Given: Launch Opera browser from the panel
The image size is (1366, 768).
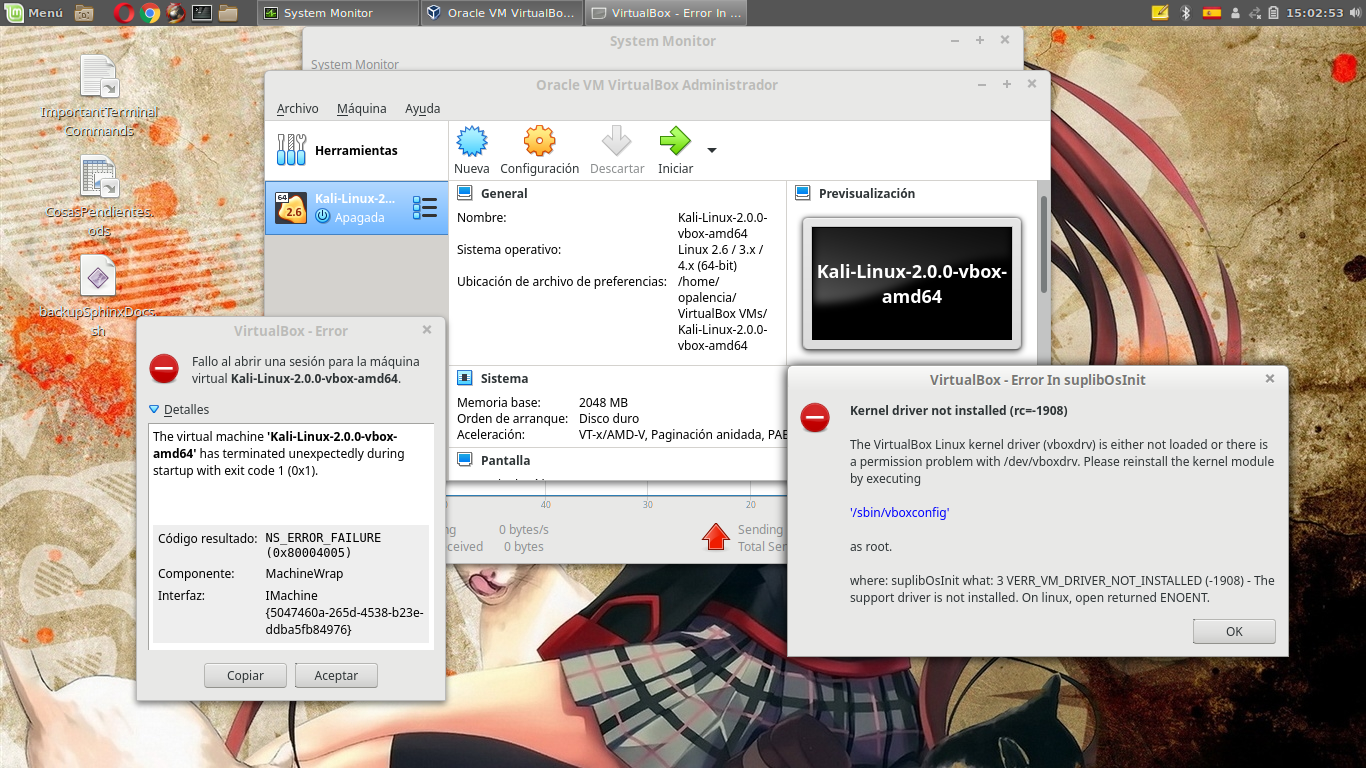Looking at the screenshot, I should click(124, 13).
